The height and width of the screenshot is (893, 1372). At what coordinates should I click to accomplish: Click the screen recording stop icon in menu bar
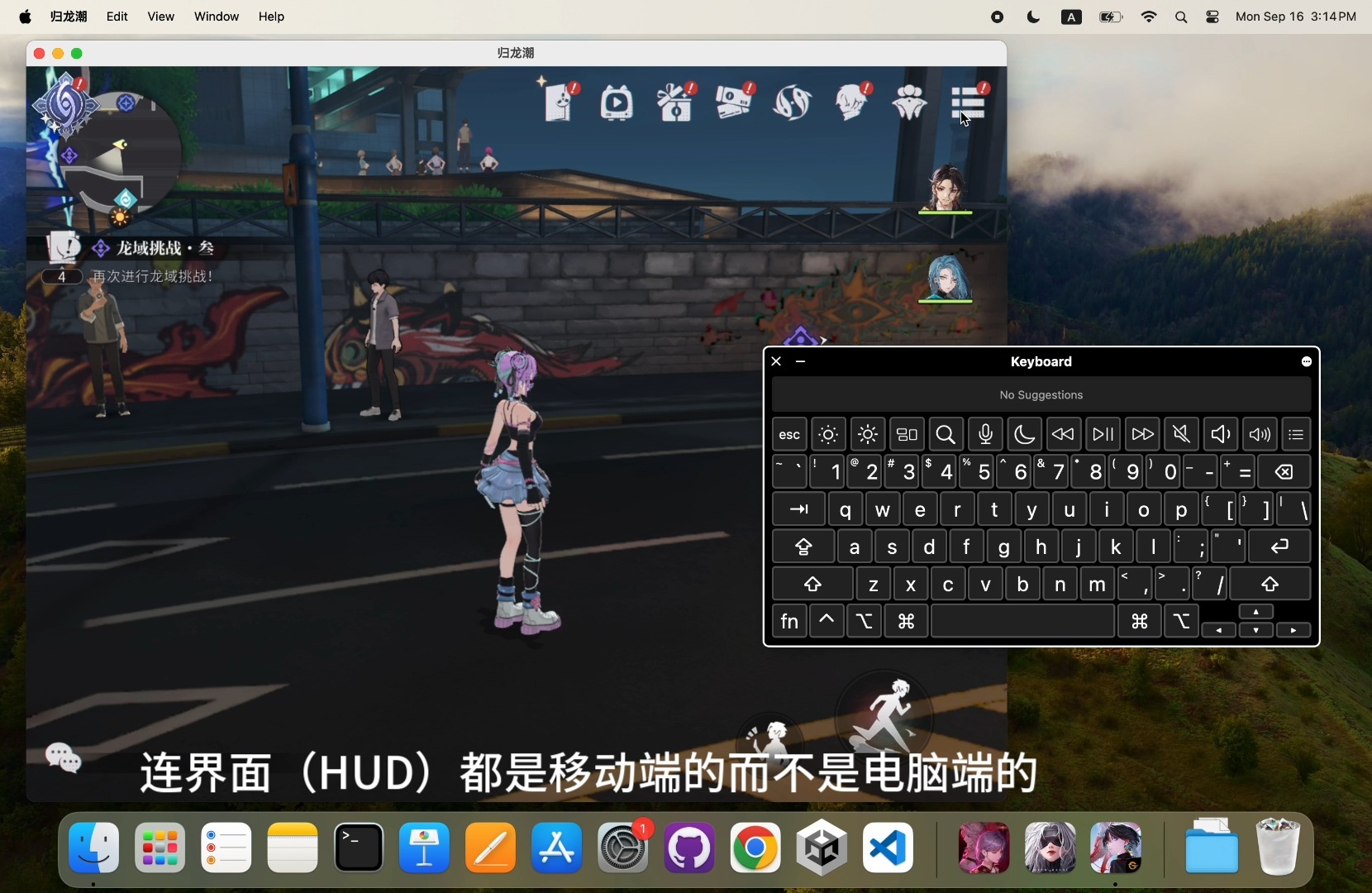coord(998,17)
